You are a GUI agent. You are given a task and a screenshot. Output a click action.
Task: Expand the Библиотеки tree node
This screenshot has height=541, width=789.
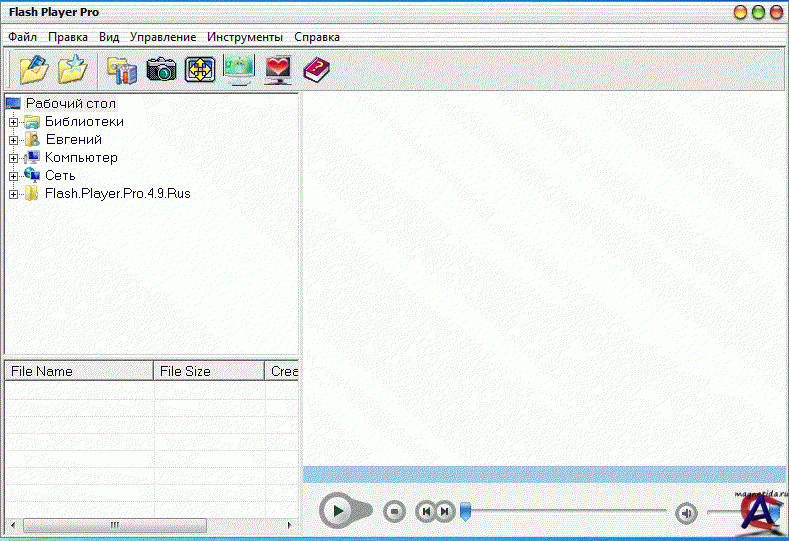(x=14, y=122)
